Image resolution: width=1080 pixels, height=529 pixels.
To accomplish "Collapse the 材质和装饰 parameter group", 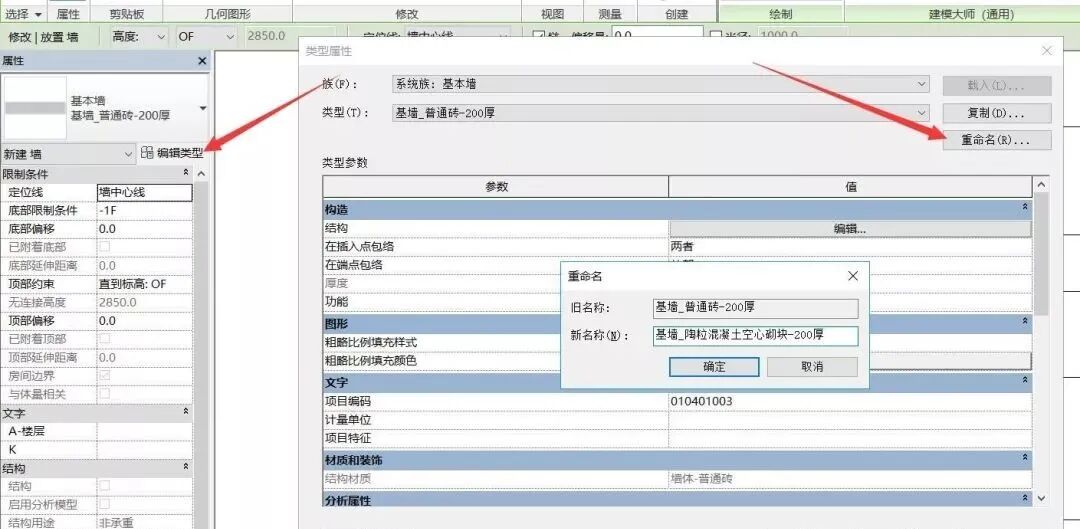I will [x=1025, y=458].
